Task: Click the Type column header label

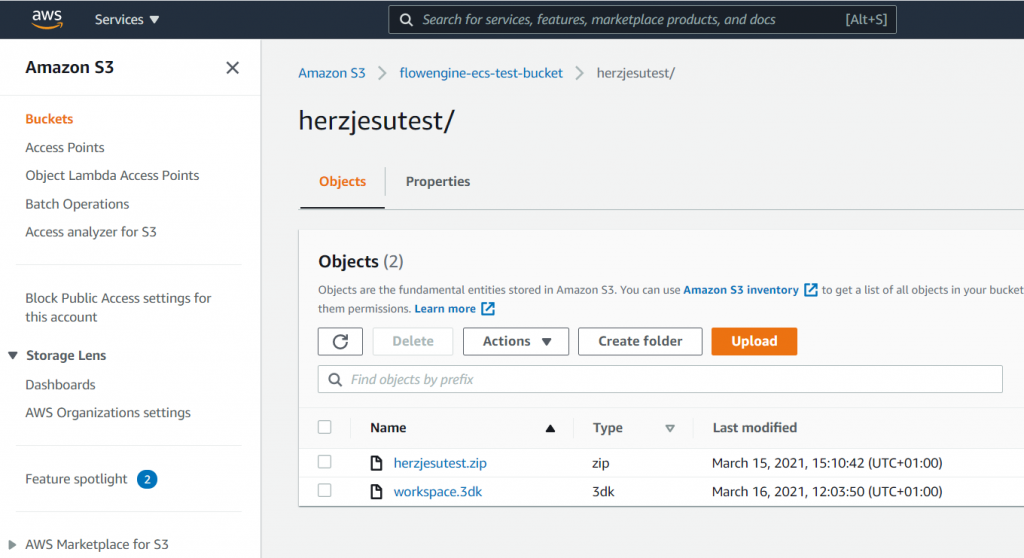Action: [x=607, y=428]
